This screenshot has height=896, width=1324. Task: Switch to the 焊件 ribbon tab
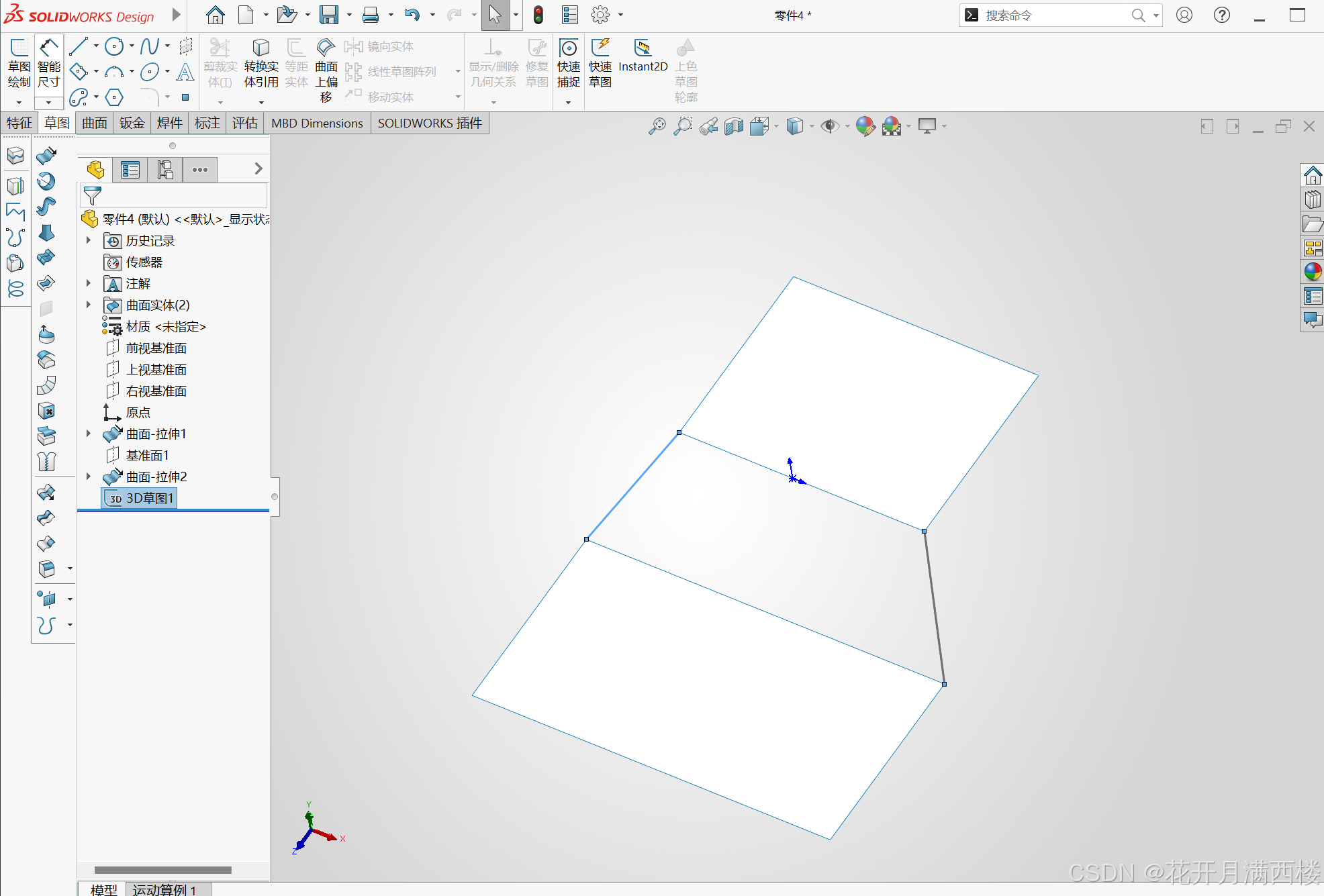pos(170,123)
